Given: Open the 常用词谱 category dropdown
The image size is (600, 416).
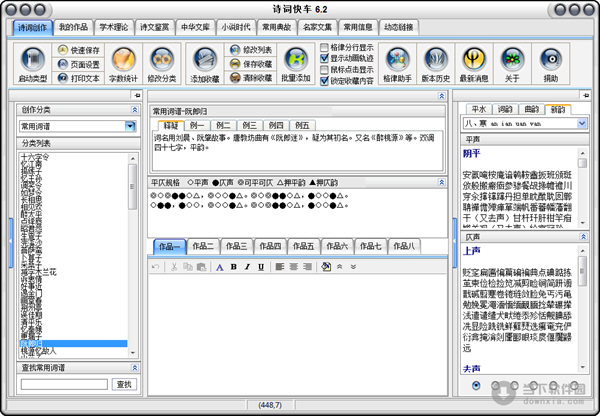Looking at the screenshot, I should (130, 126).
